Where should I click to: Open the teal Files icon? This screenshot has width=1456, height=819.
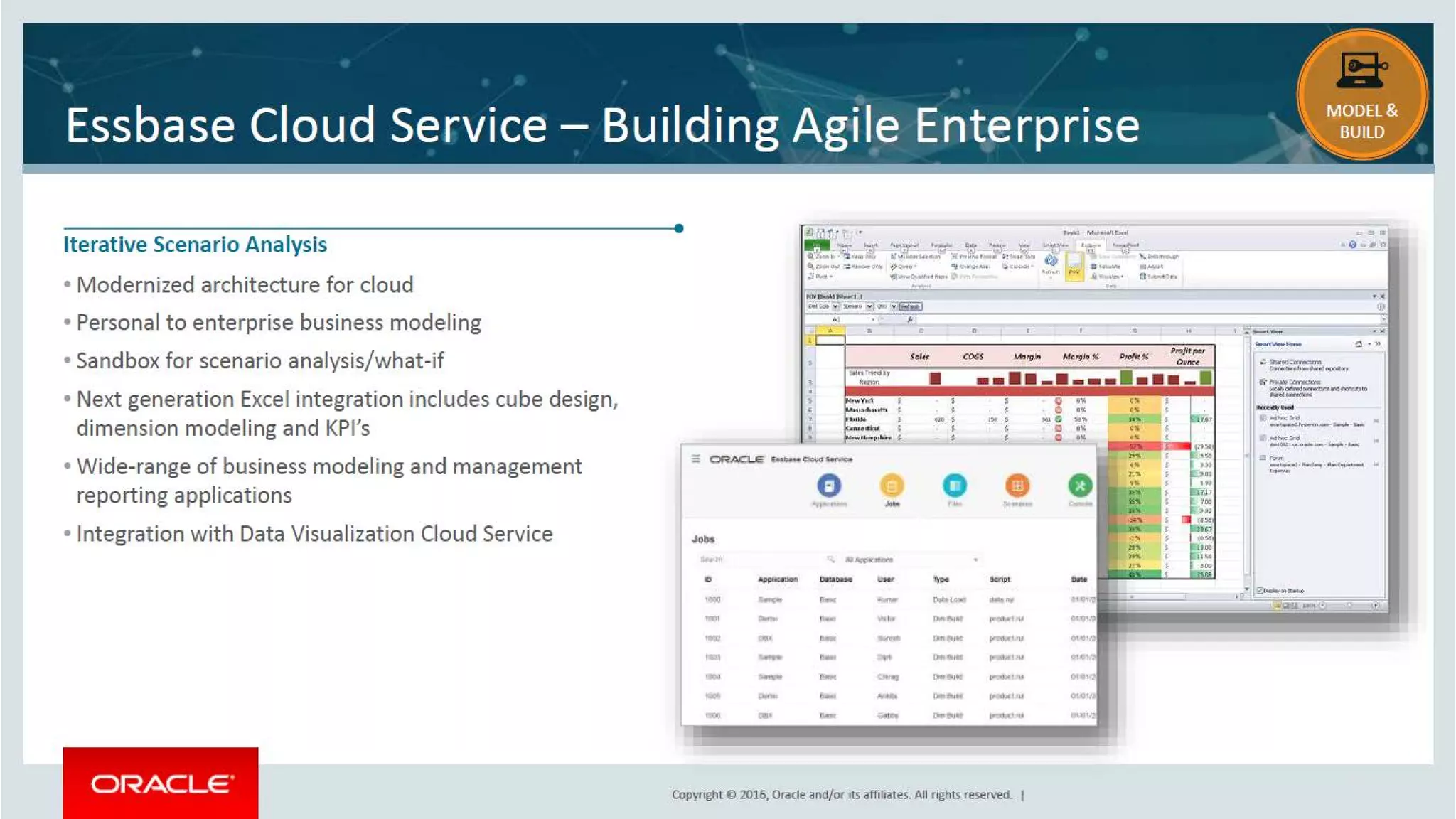click(x=954, y=486)
